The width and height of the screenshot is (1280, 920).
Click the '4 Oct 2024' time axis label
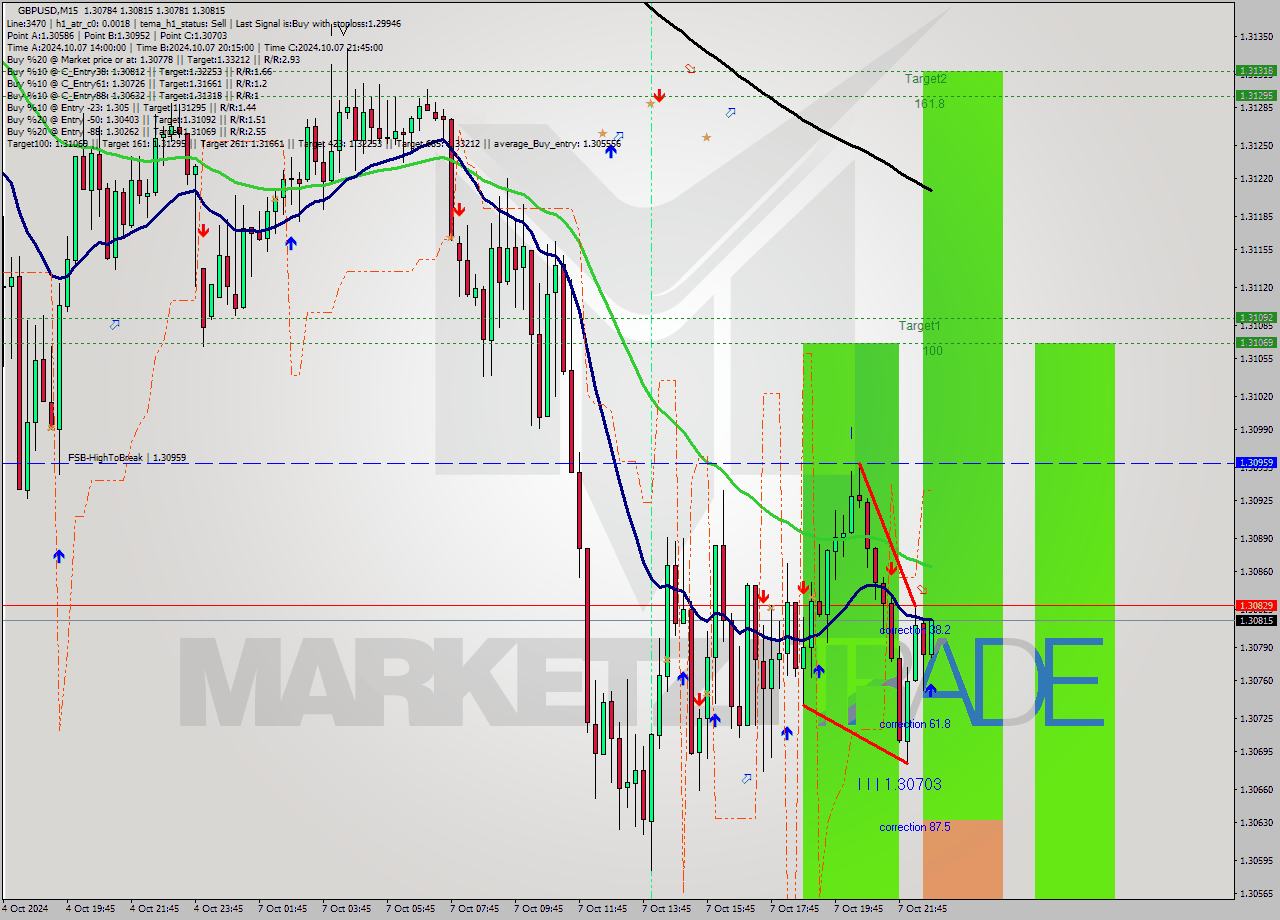click(x=25, y=909)
